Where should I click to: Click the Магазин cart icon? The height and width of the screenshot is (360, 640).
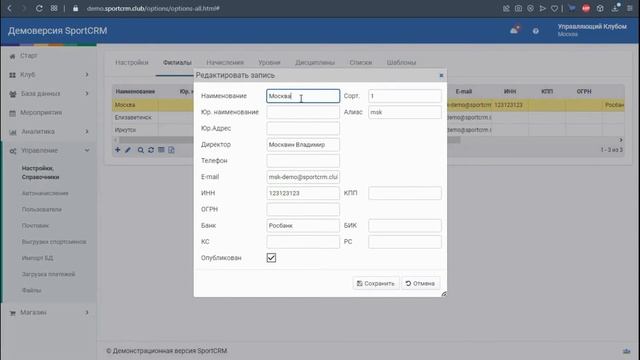tap(13, 313)
